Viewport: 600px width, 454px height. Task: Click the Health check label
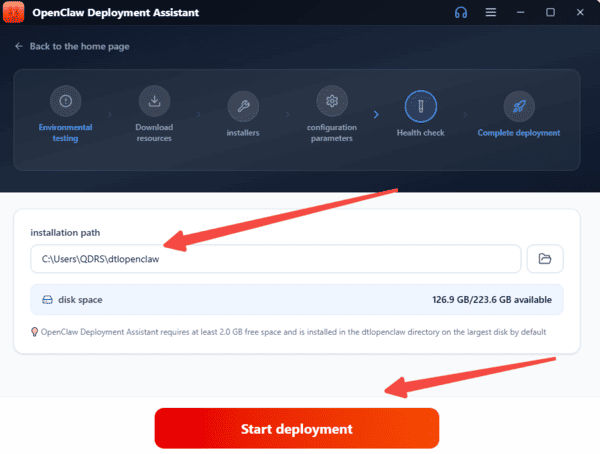coord(421,133)
